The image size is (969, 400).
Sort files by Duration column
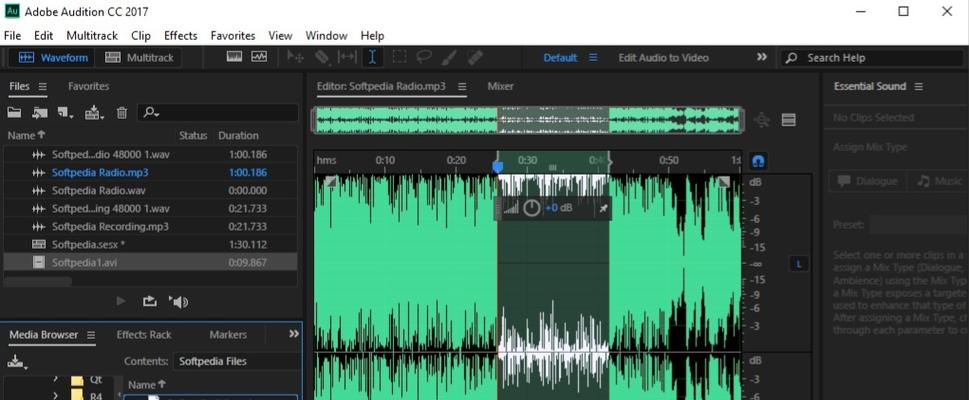coord(239,135)
